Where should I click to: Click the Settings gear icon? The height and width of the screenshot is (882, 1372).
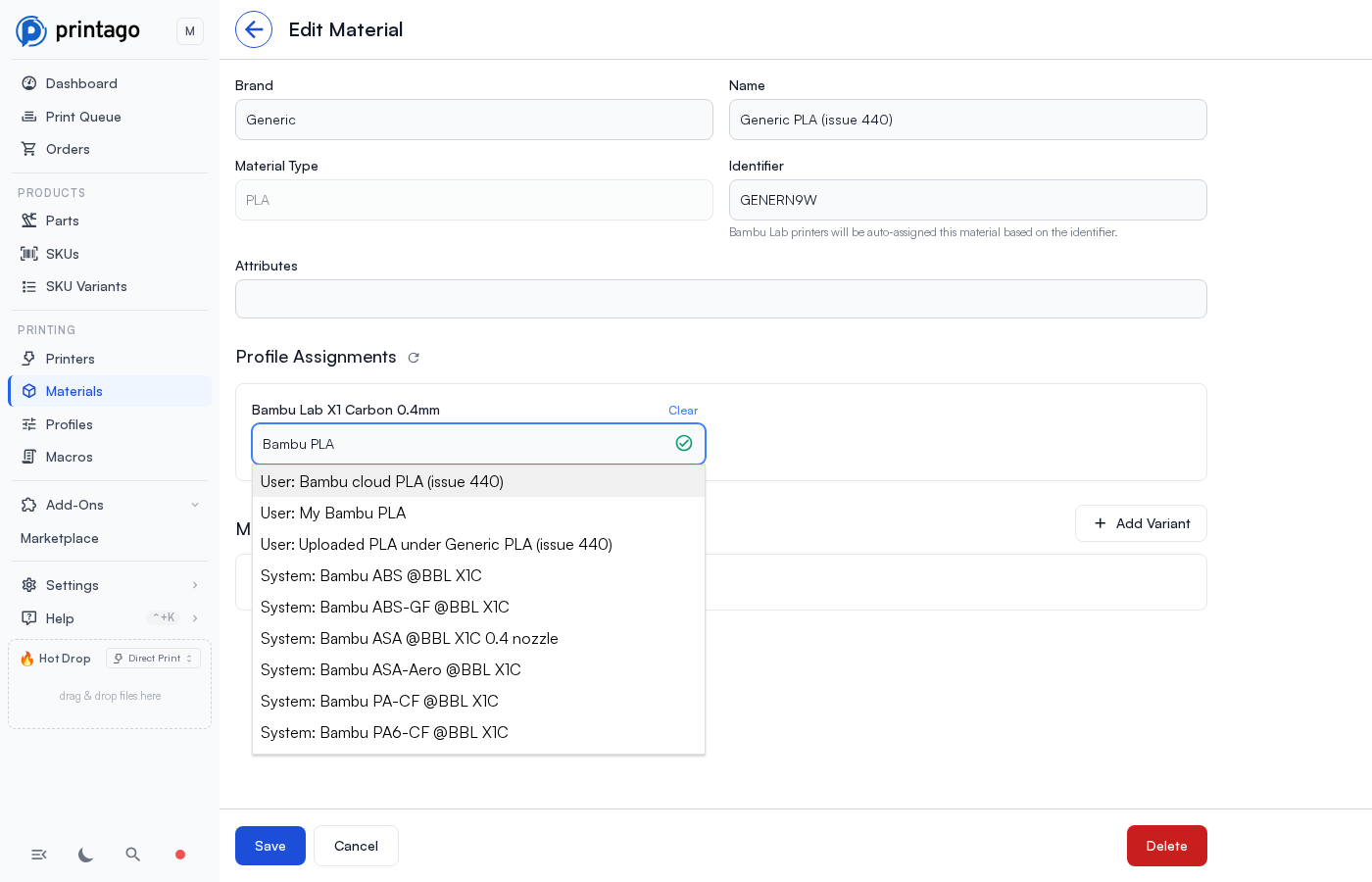[x=29, y=585]
